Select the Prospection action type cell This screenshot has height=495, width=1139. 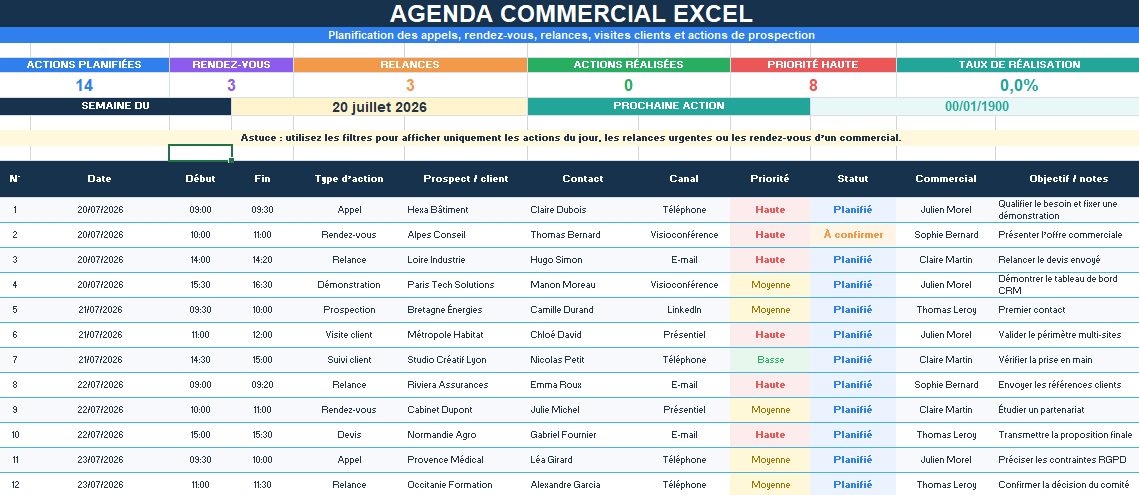349,310
